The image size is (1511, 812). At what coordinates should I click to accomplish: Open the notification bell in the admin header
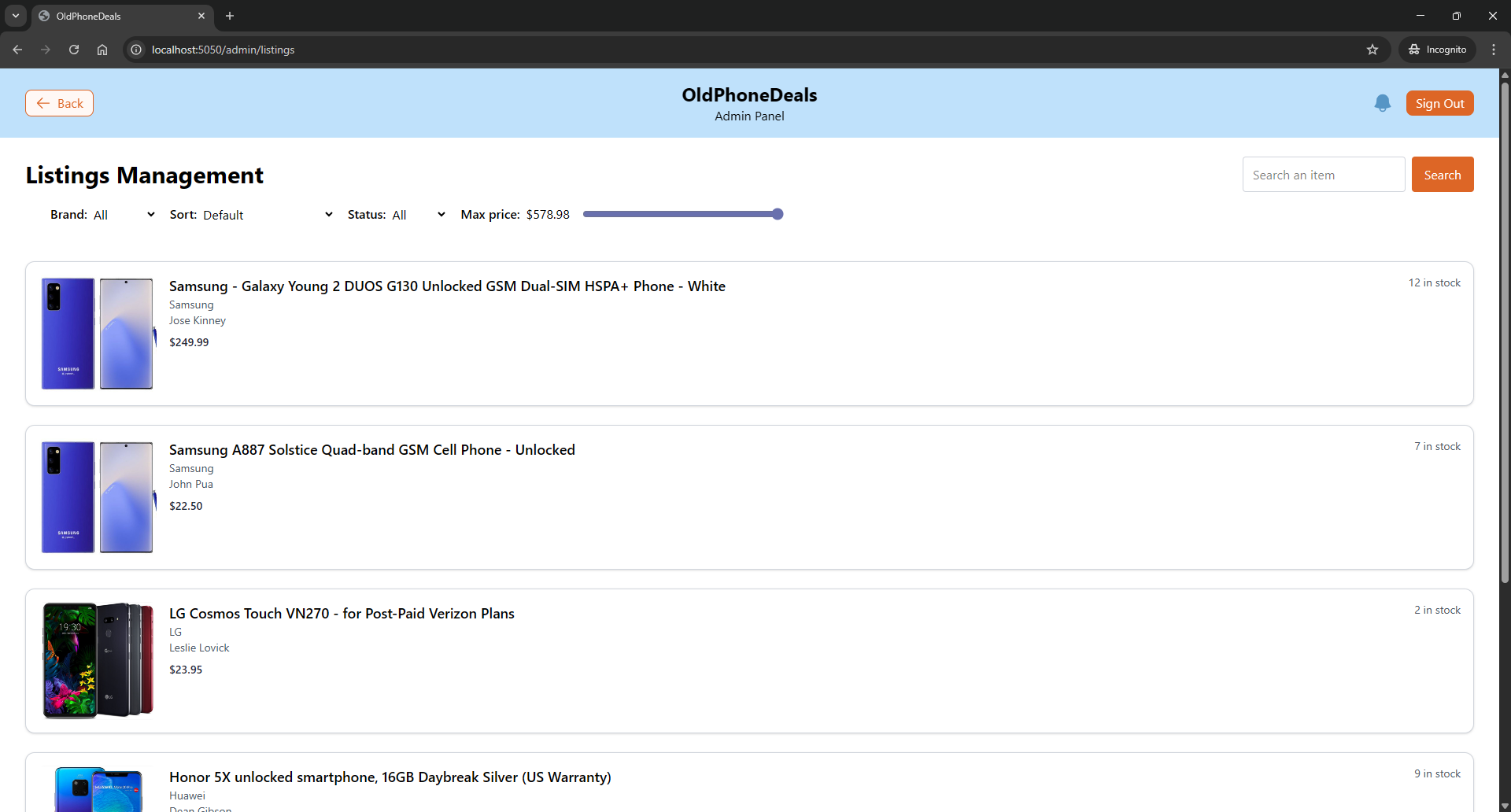[1383, 103]
